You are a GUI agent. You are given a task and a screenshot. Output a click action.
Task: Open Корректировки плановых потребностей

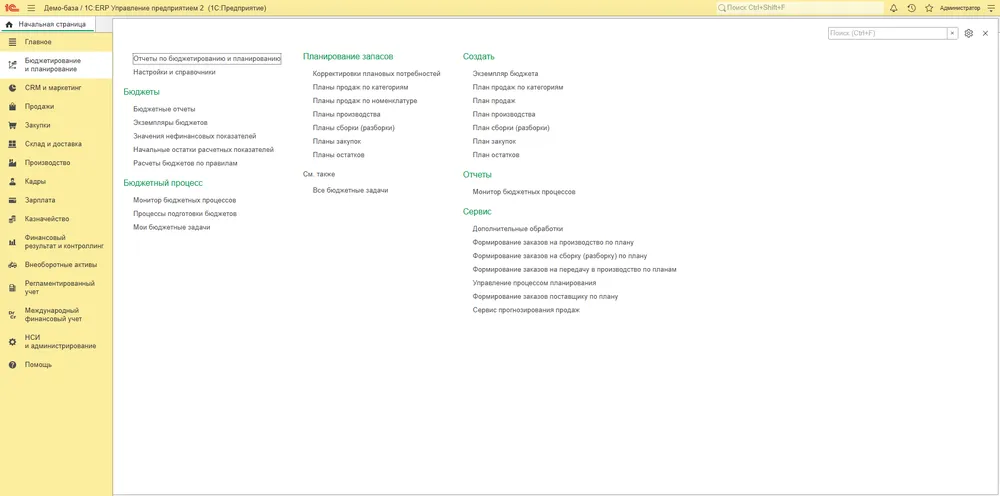coord(376,74)
